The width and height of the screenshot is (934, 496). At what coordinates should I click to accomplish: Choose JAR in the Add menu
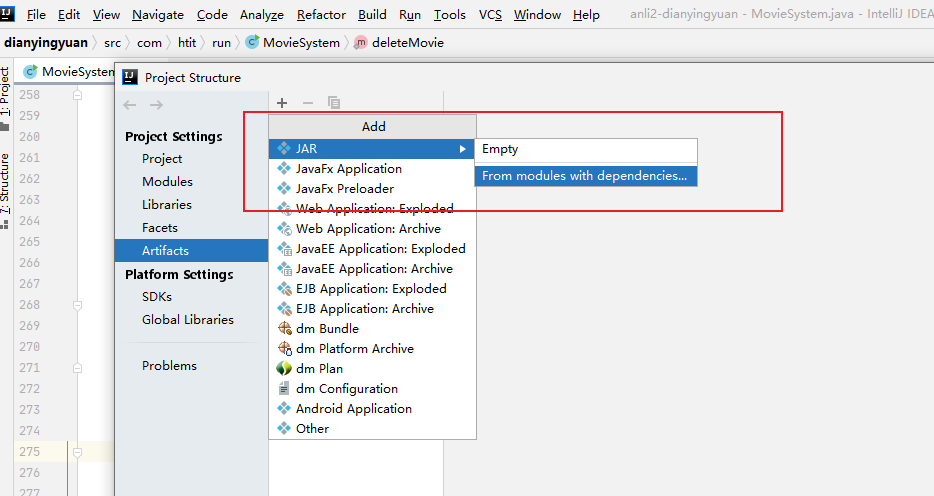pyautogui.click(x=372, y=149)
